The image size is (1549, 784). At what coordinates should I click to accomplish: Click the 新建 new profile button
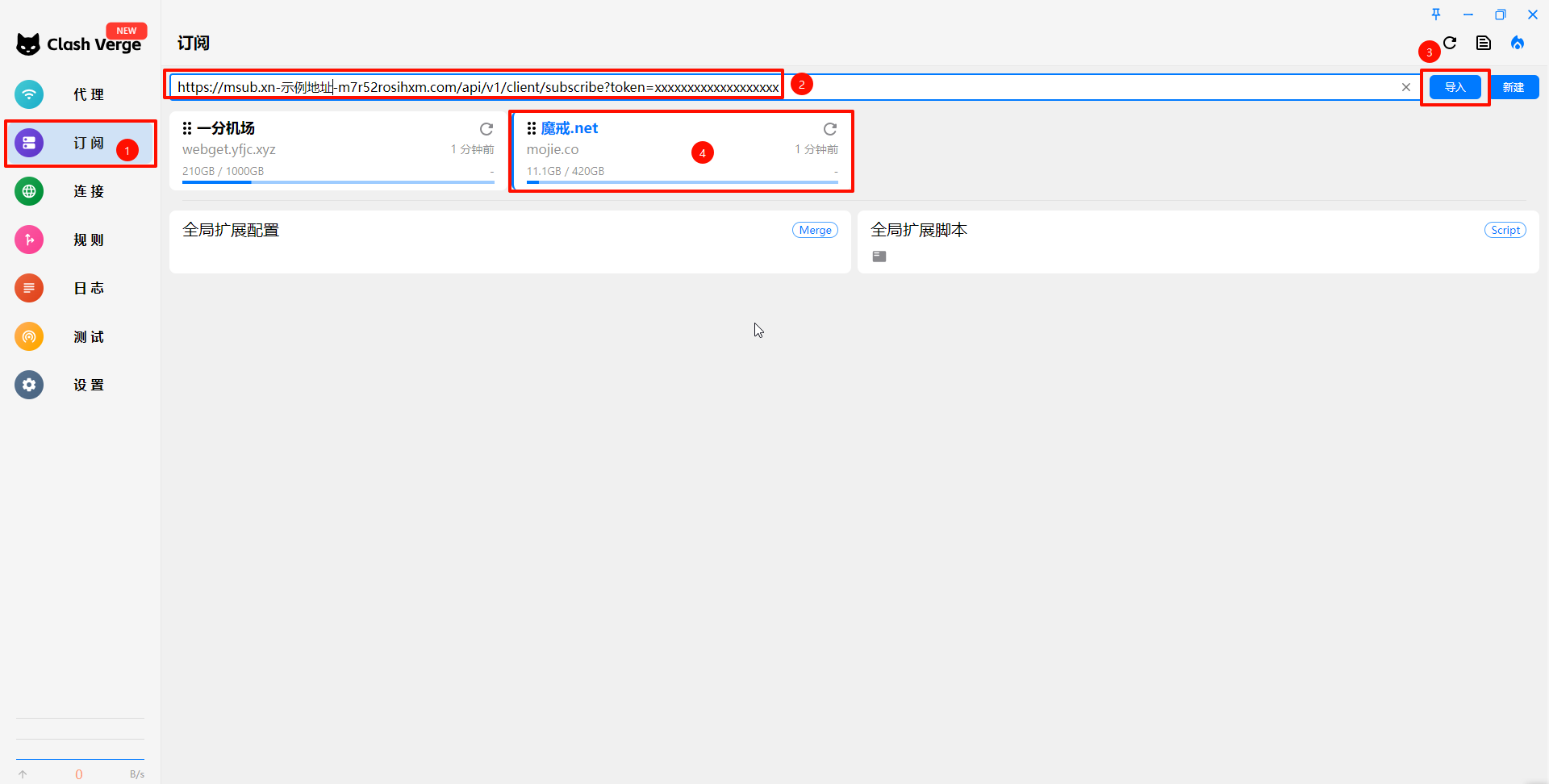click(1514, 87)
